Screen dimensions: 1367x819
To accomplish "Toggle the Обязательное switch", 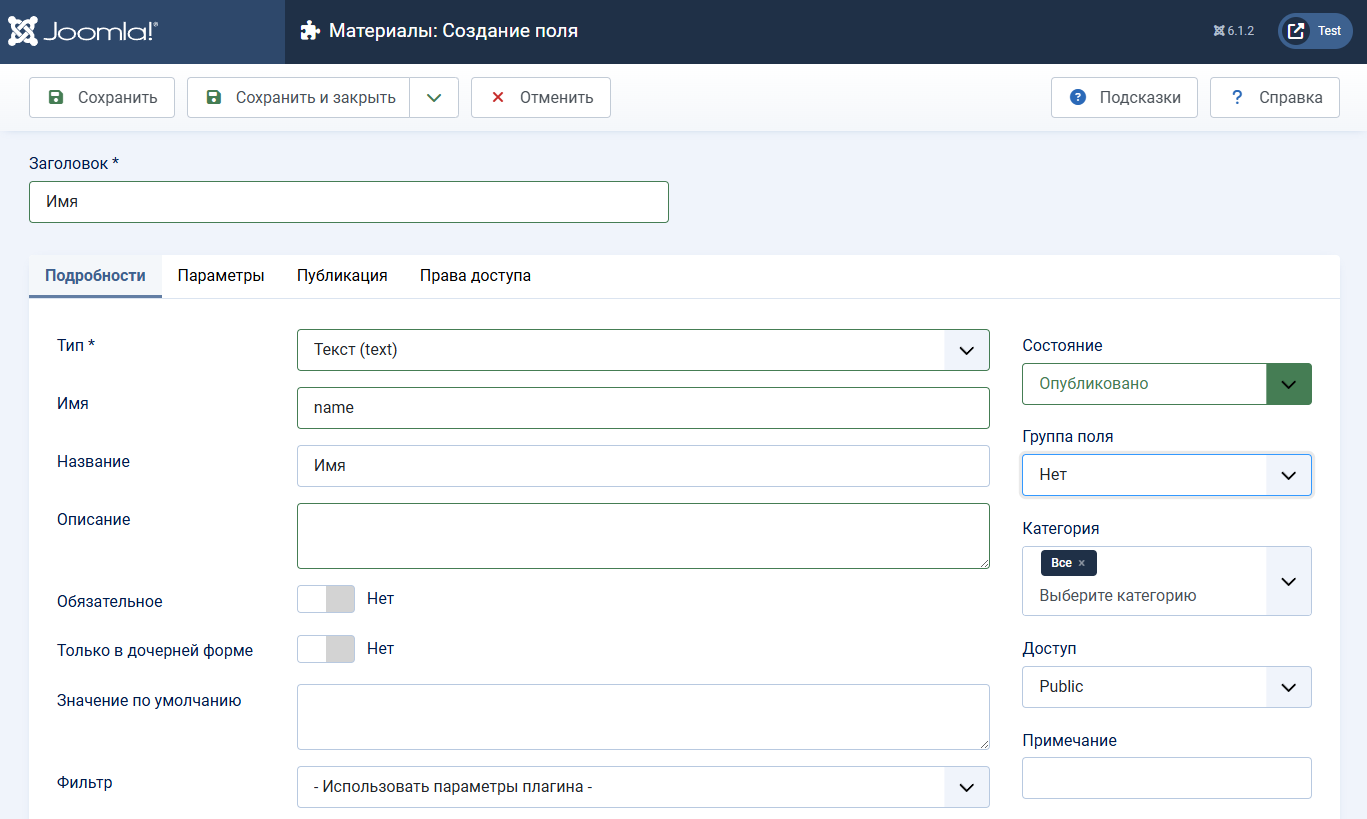I will pos(326,599).
